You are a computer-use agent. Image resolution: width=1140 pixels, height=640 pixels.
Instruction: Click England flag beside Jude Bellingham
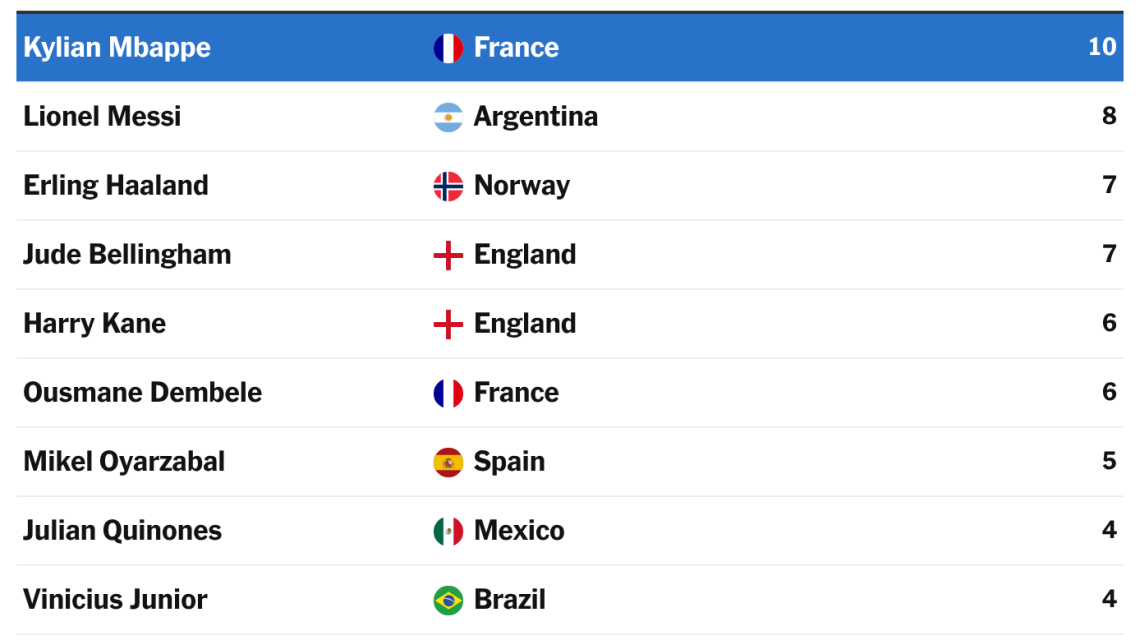pos(448,255)
